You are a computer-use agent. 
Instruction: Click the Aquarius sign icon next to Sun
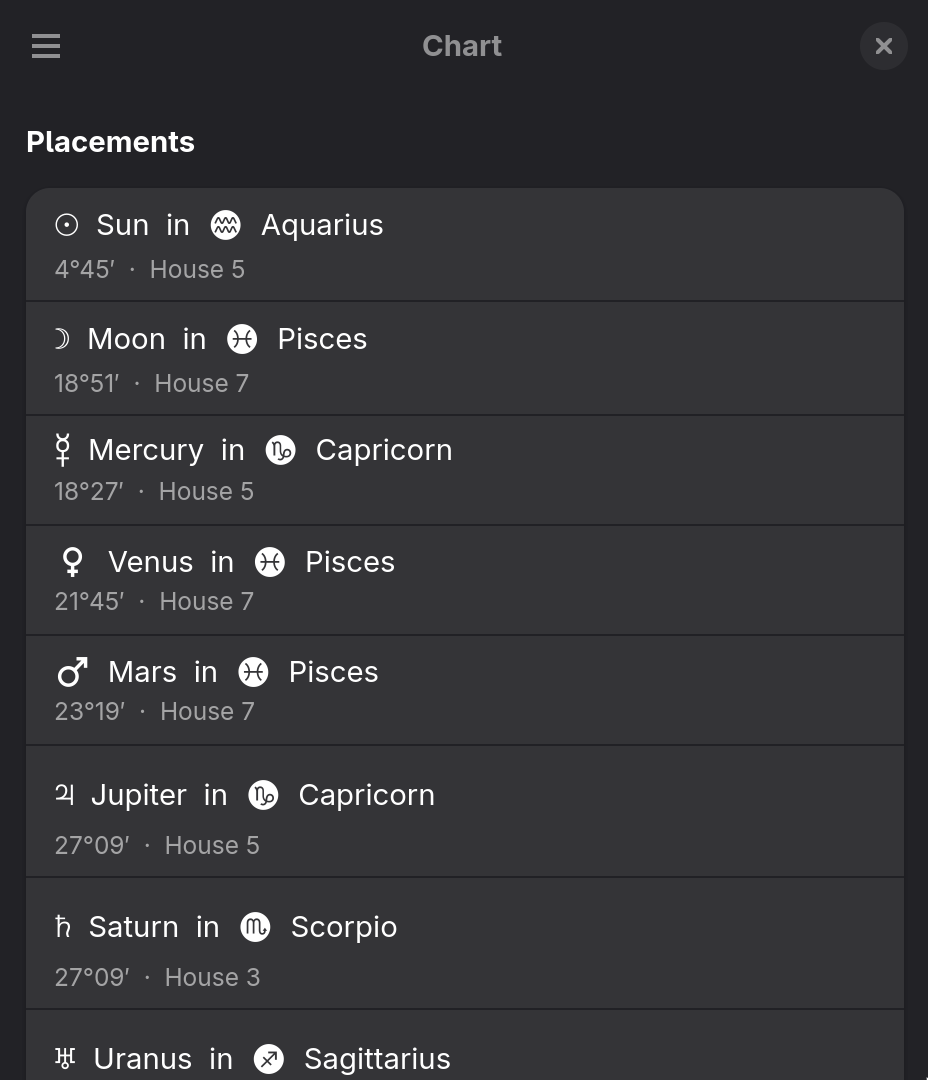tap(225, 225)
